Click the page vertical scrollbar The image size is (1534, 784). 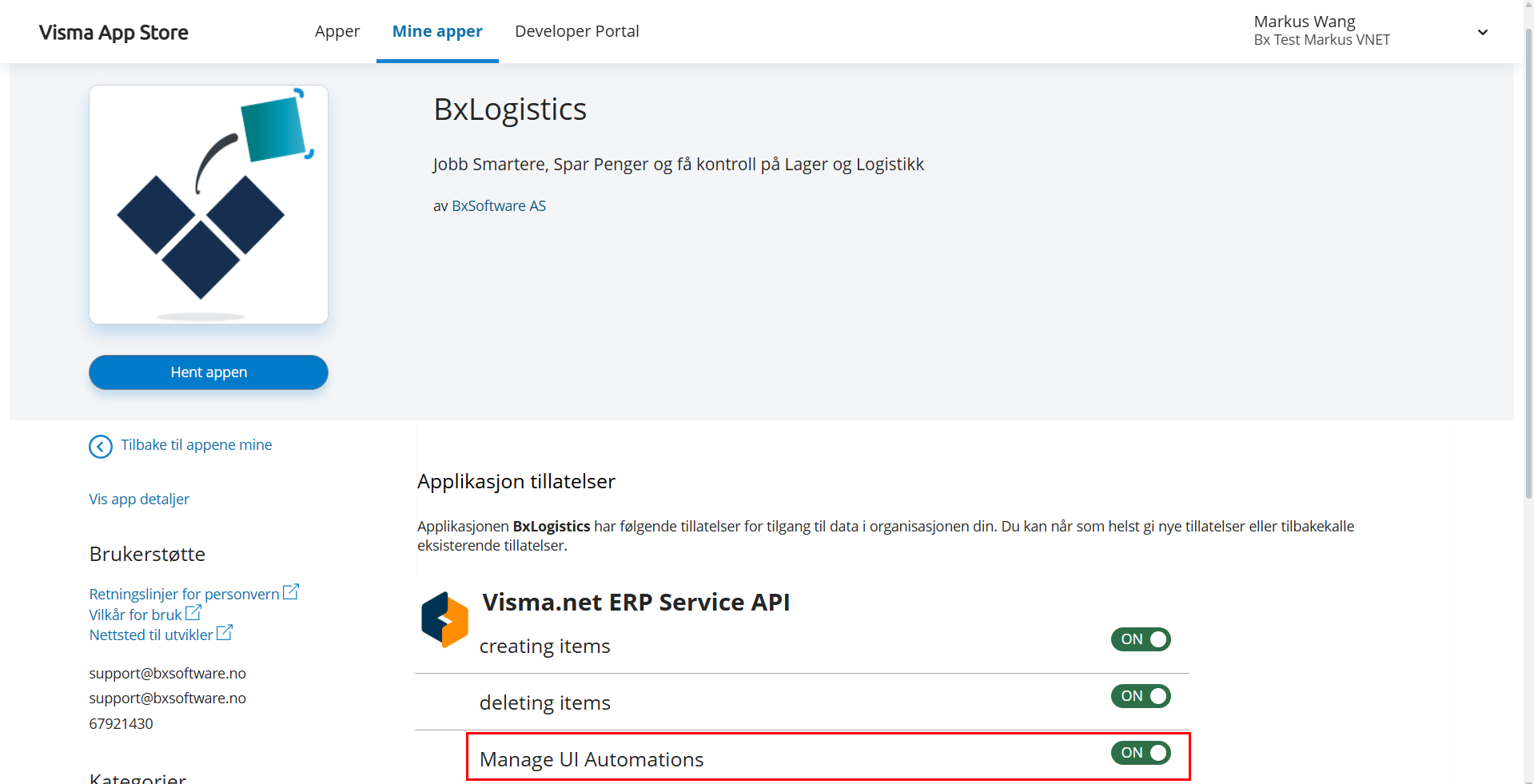click(x=1528, y=264)
